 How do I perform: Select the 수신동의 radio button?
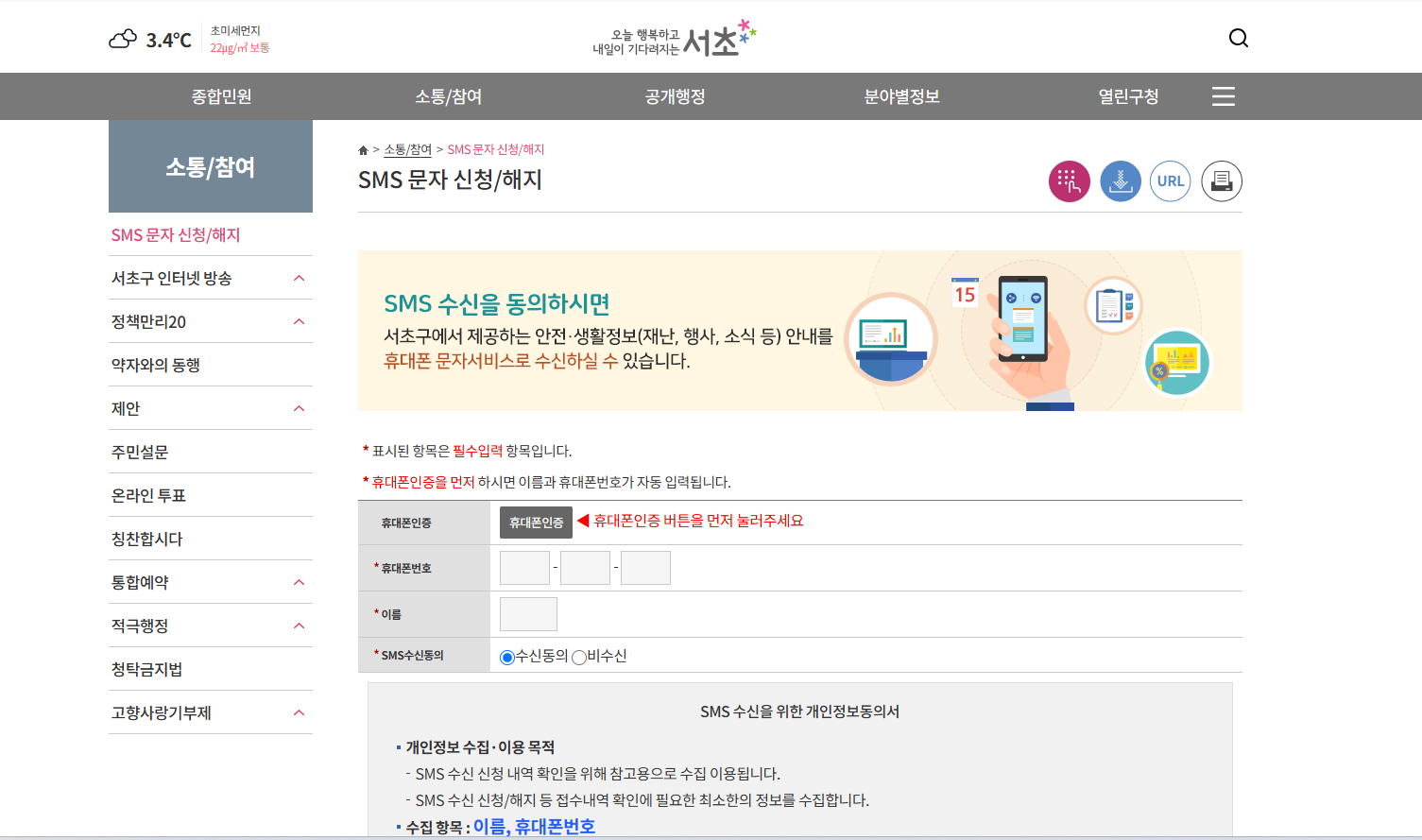(x=507, y=658)
